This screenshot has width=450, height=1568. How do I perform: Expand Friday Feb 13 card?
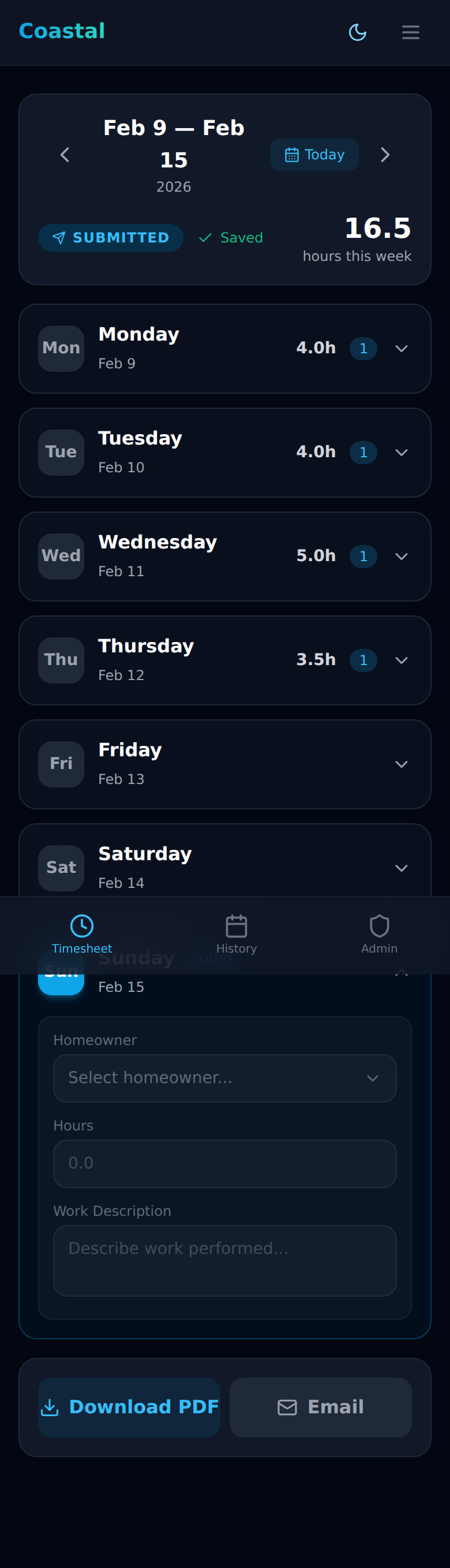click(x=225, y=764)
